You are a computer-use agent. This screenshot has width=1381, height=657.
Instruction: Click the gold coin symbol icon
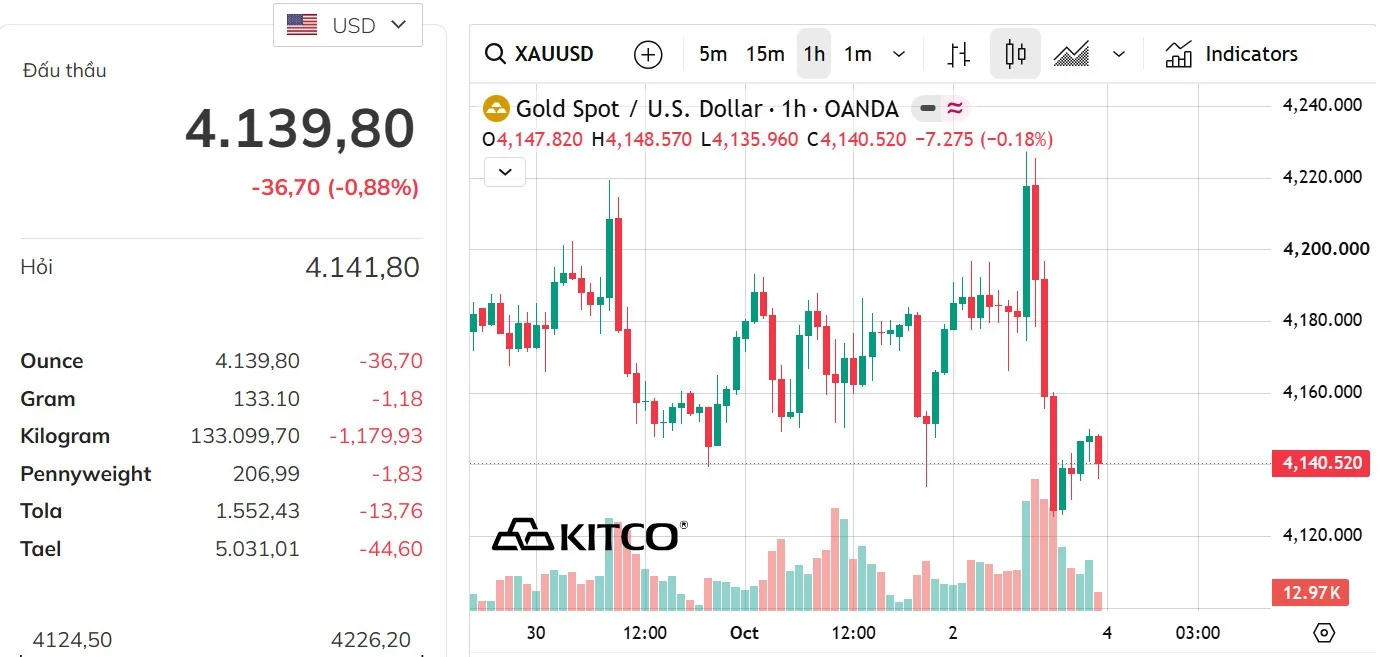click(x=495, y=108)
